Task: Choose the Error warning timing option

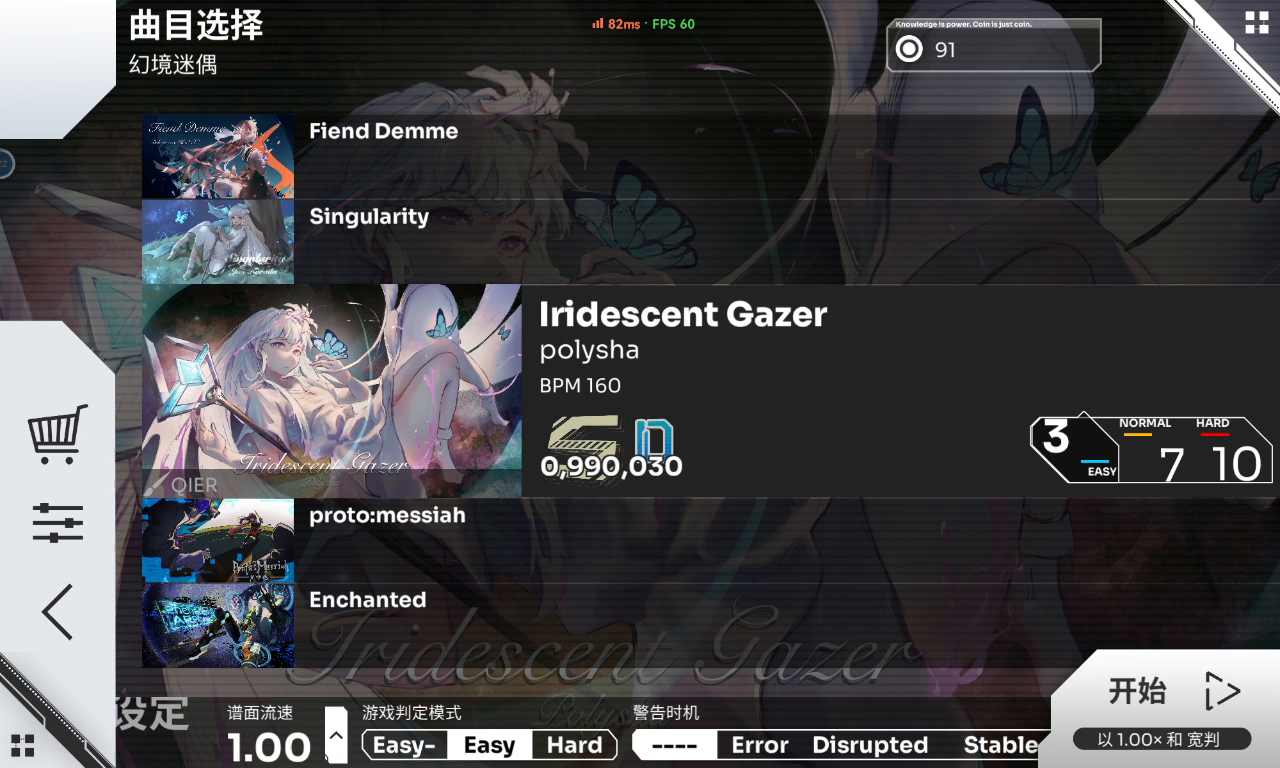Action: pyautogui.click(x=760, y=745)
